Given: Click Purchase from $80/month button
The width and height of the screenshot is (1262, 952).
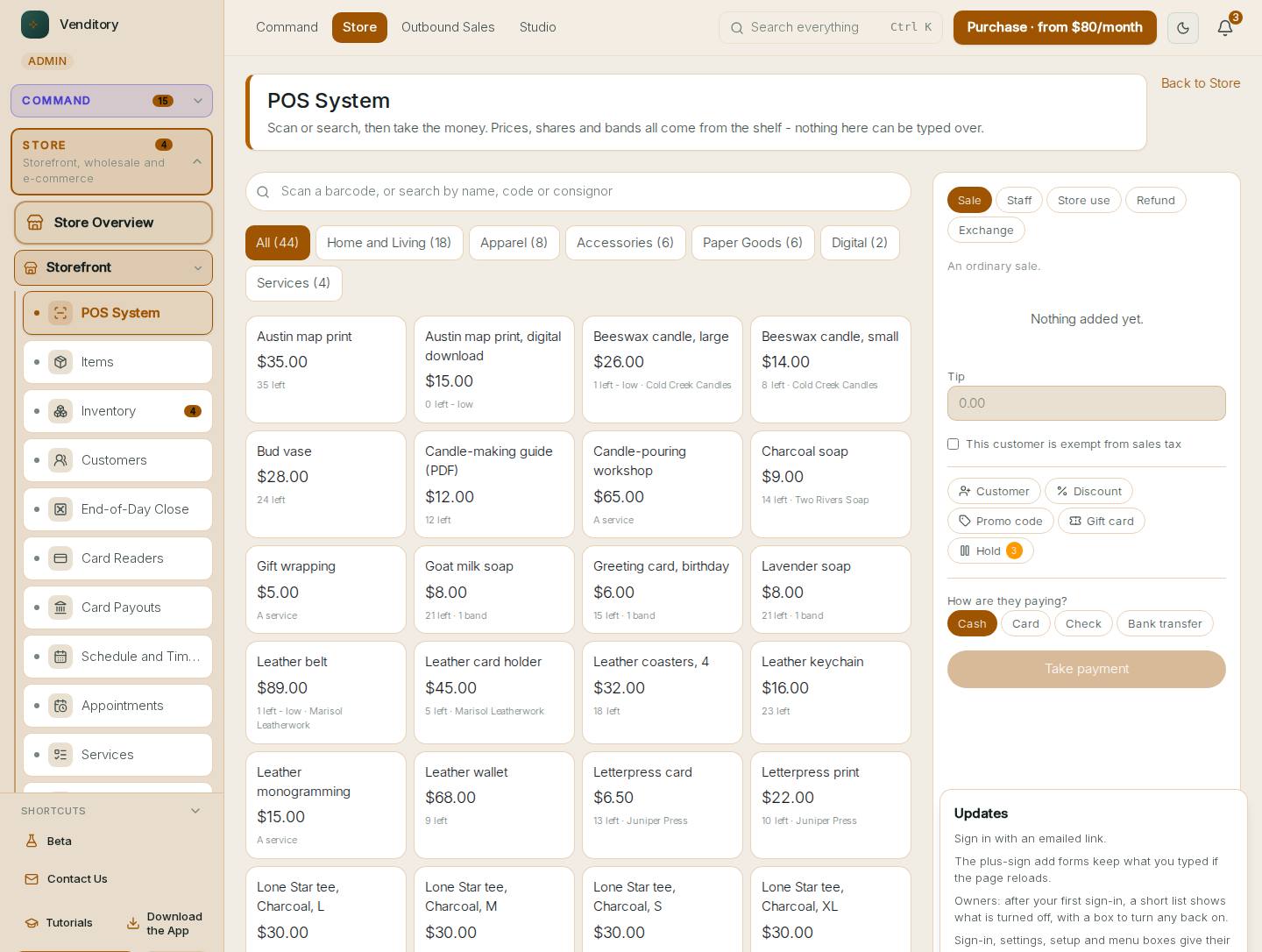Looking at the screenshot, I should click(x=1055, y=27).
